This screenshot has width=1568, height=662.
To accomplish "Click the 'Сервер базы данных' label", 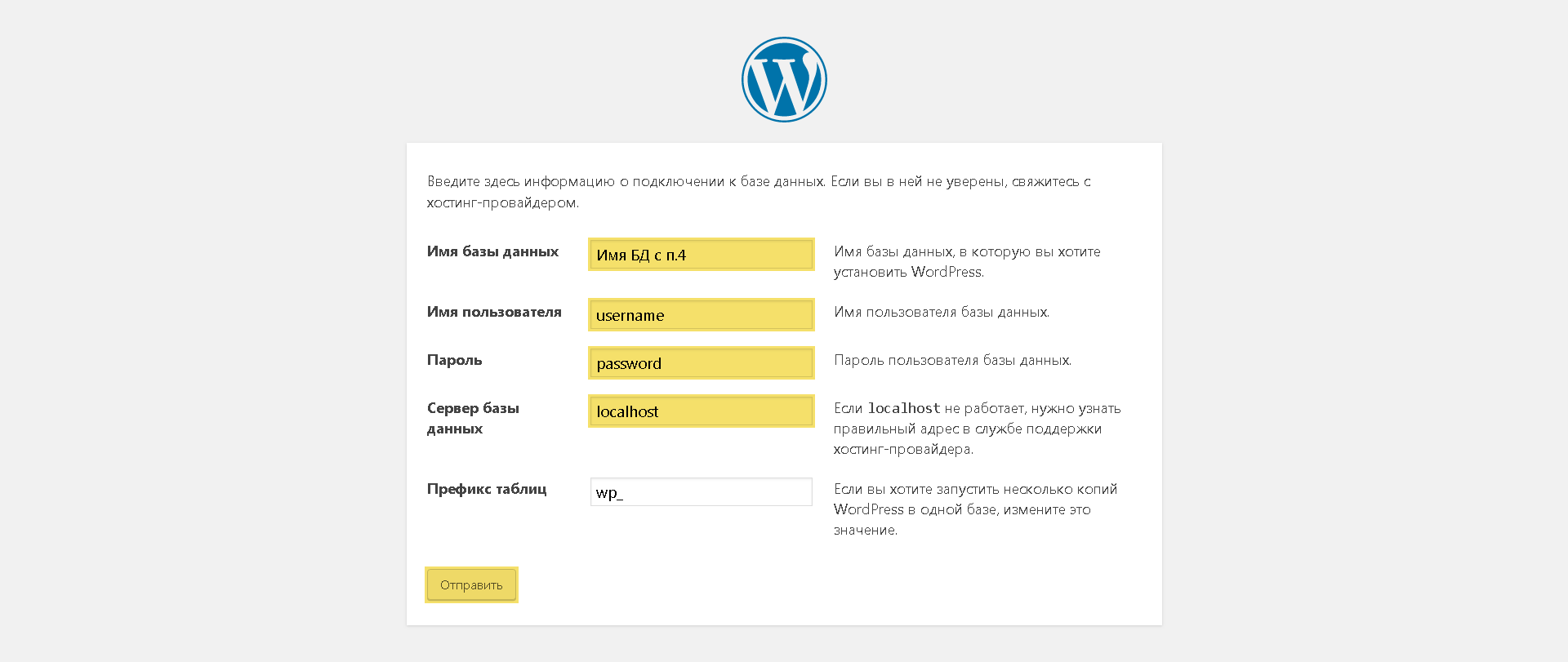I will coord(473,418).
